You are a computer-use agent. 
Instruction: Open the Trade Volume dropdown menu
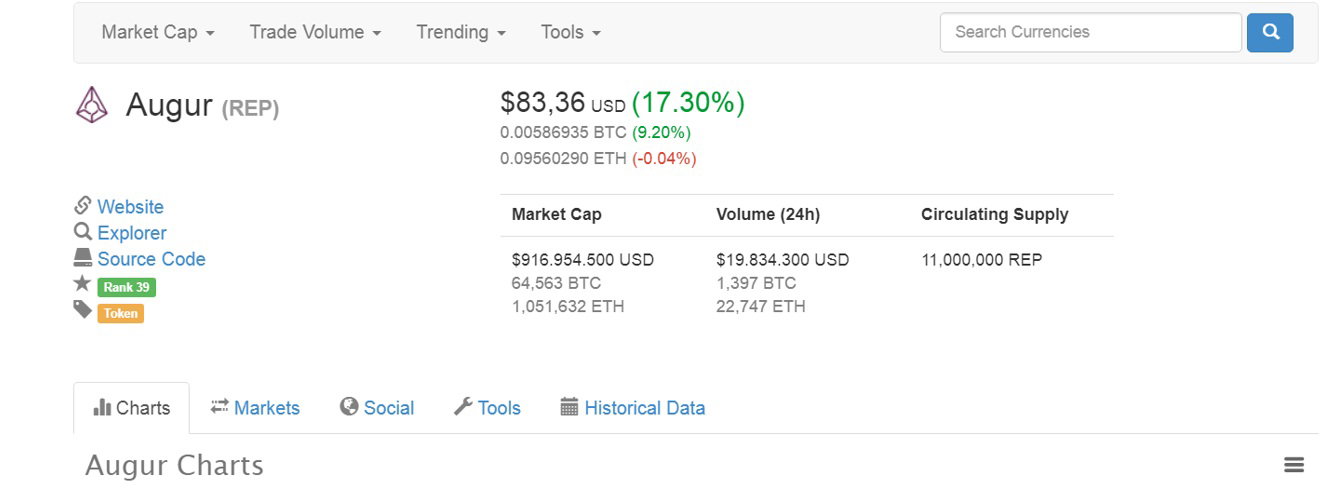tap(315, 32)
